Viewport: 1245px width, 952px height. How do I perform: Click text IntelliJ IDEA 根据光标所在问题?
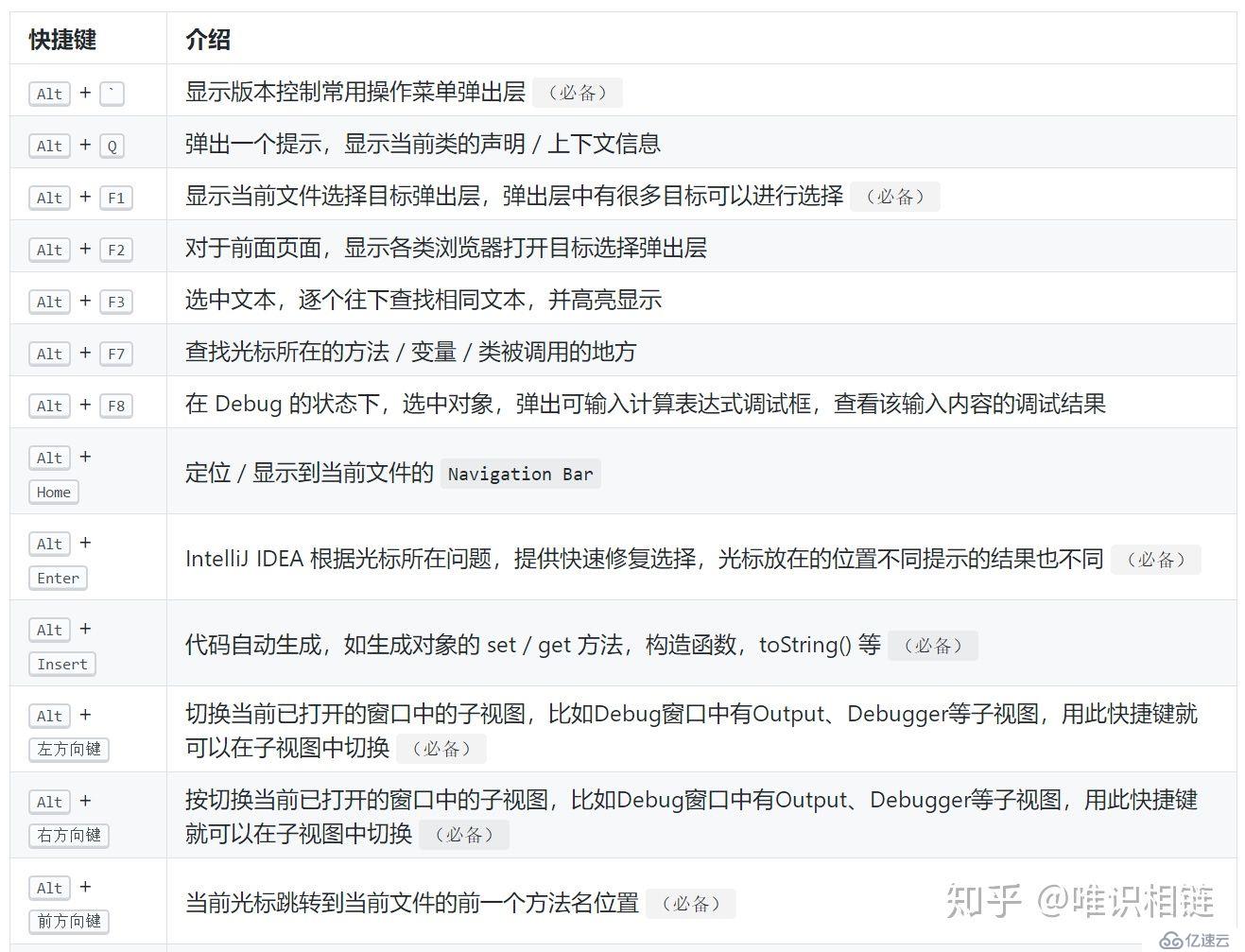[338, 558]
